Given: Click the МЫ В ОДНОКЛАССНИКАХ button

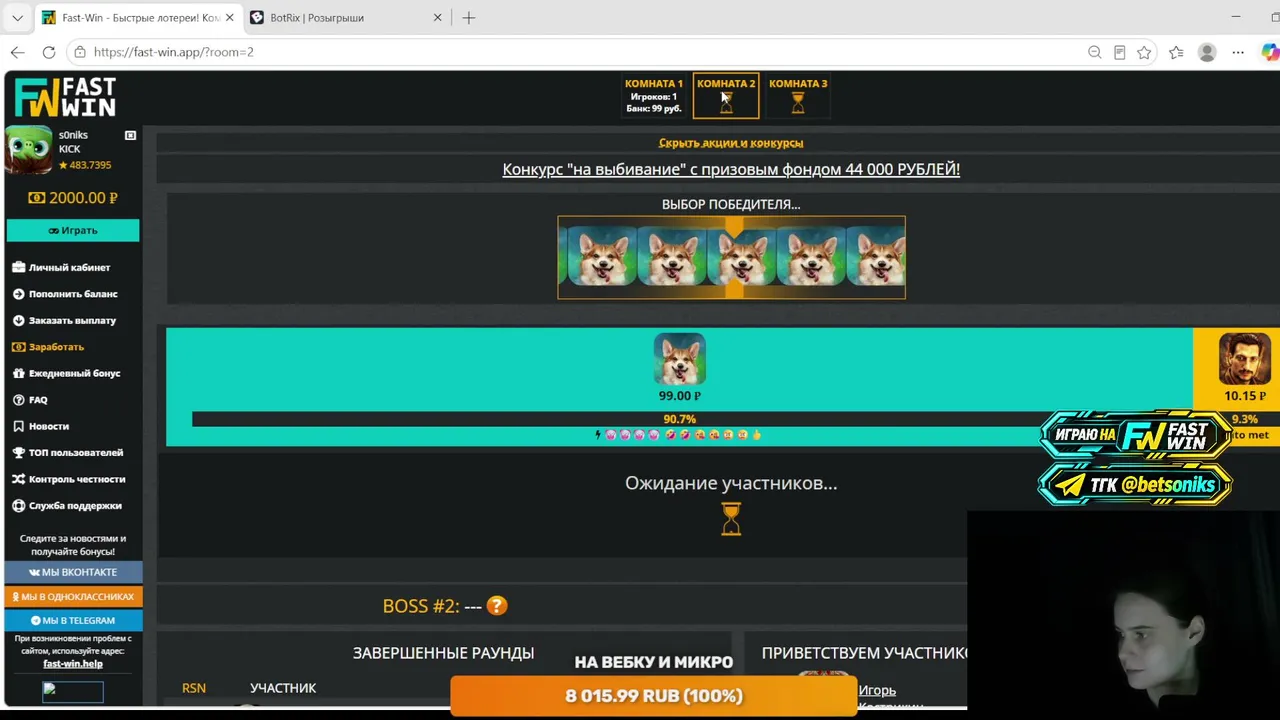Looking at the screenshot, I should coord(73,596).
